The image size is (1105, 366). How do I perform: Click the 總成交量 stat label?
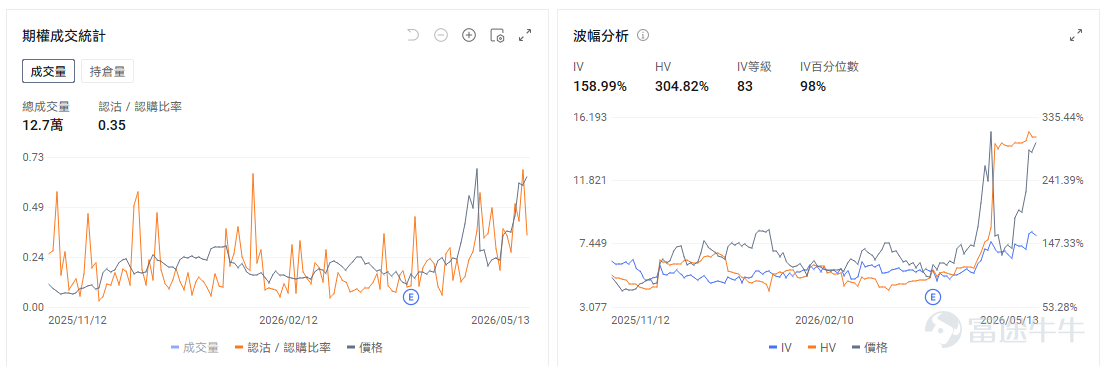[x=46, y=106]
